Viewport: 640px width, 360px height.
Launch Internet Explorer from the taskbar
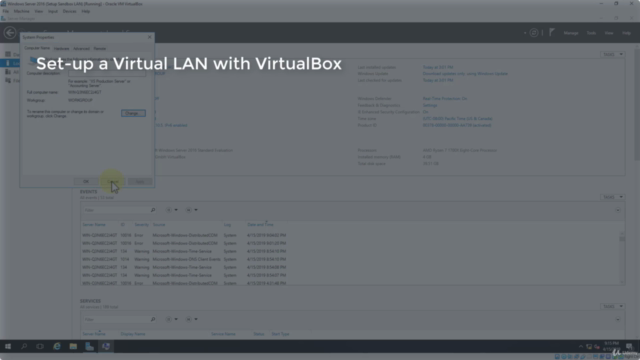click(x=57, y=347)
